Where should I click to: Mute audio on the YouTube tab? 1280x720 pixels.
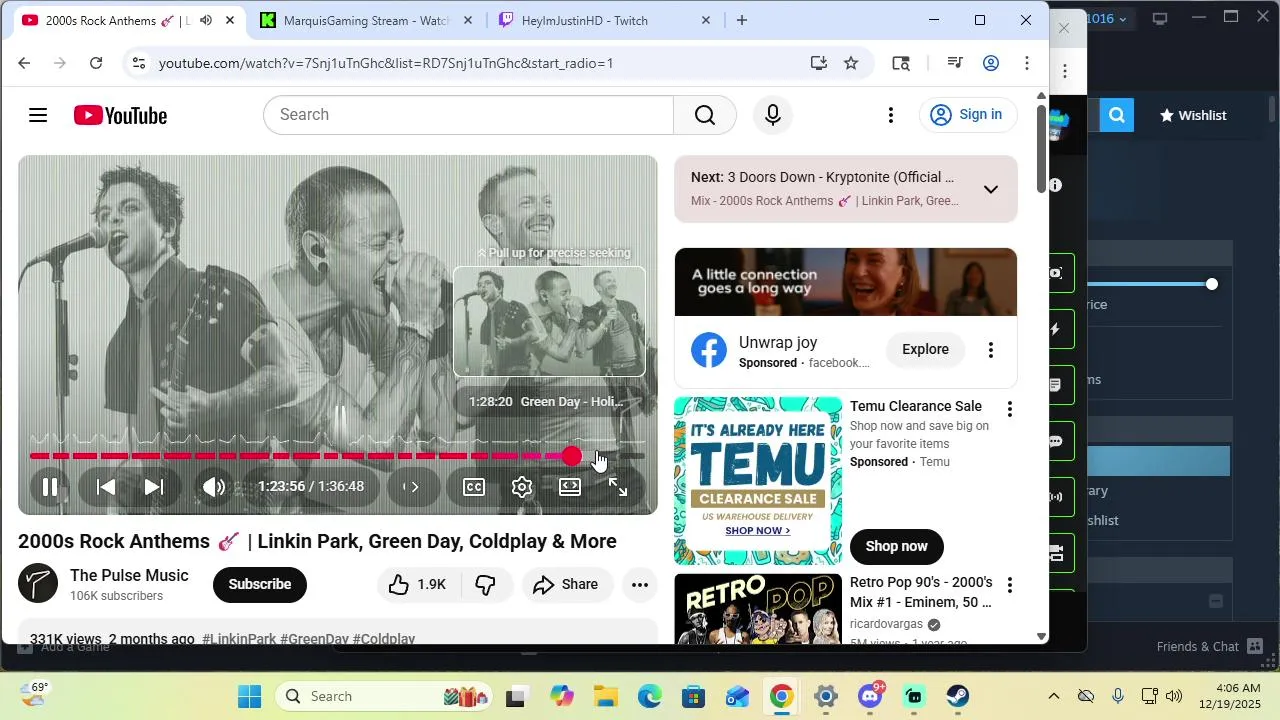pos(206,20)
